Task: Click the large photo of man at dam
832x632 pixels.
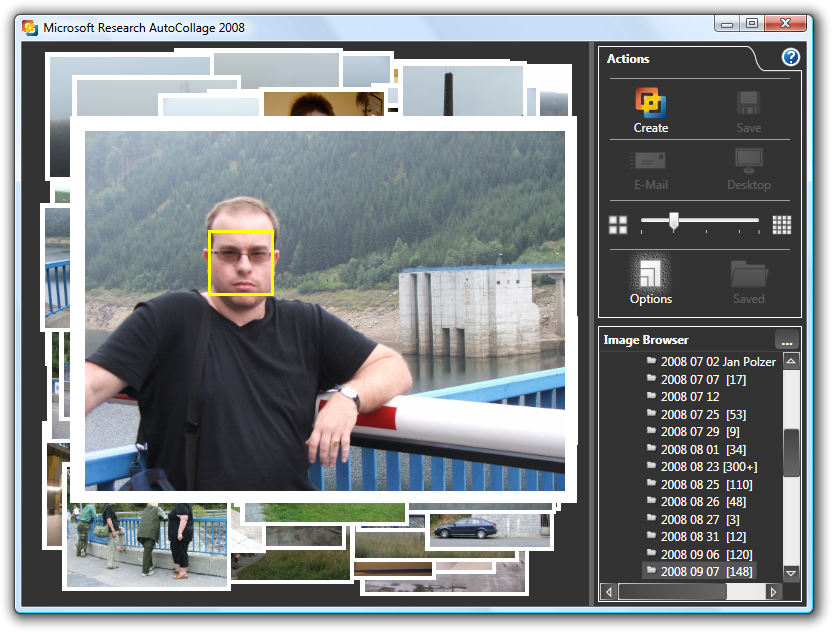Action: click(x=325, y=310)
